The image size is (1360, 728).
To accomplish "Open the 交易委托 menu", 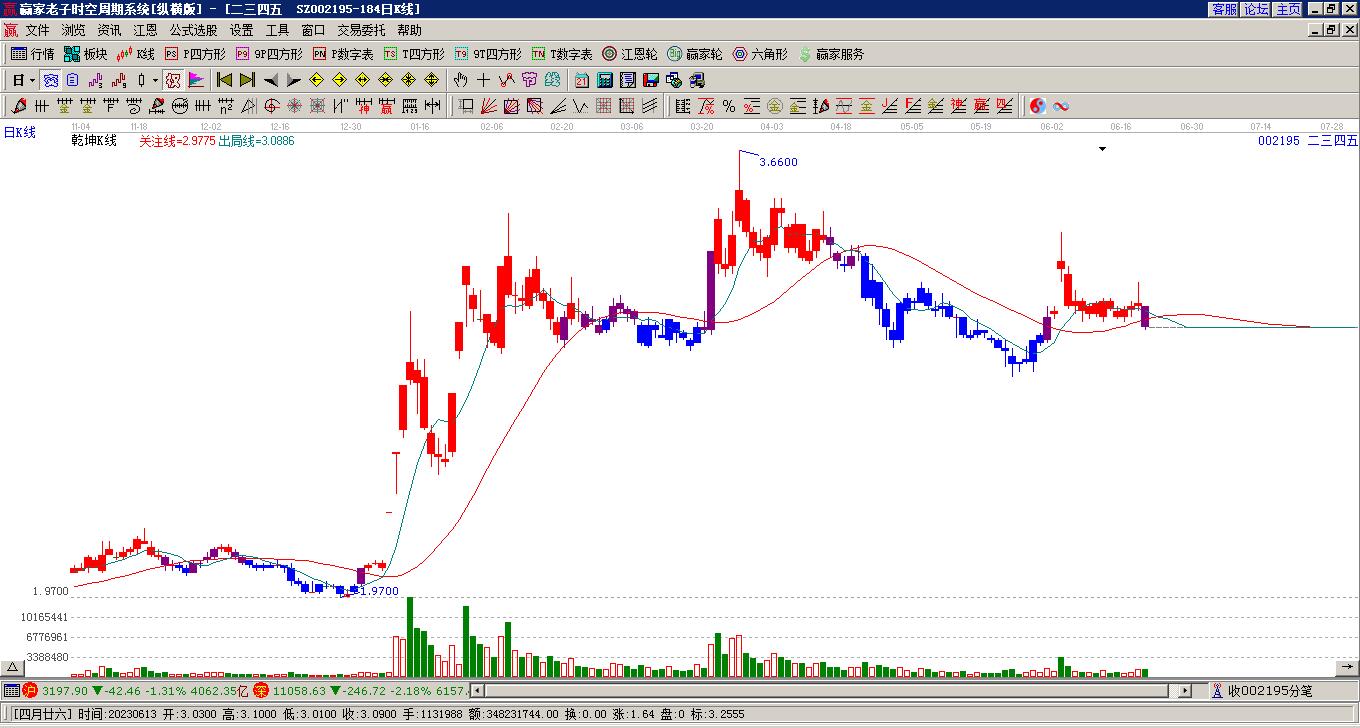I will [361, 31].
